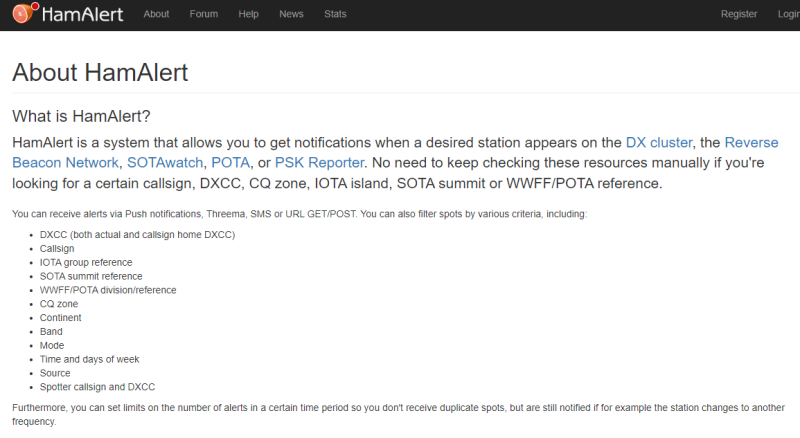Click the Register link
The image size is (800, 438).
point(739,14)
